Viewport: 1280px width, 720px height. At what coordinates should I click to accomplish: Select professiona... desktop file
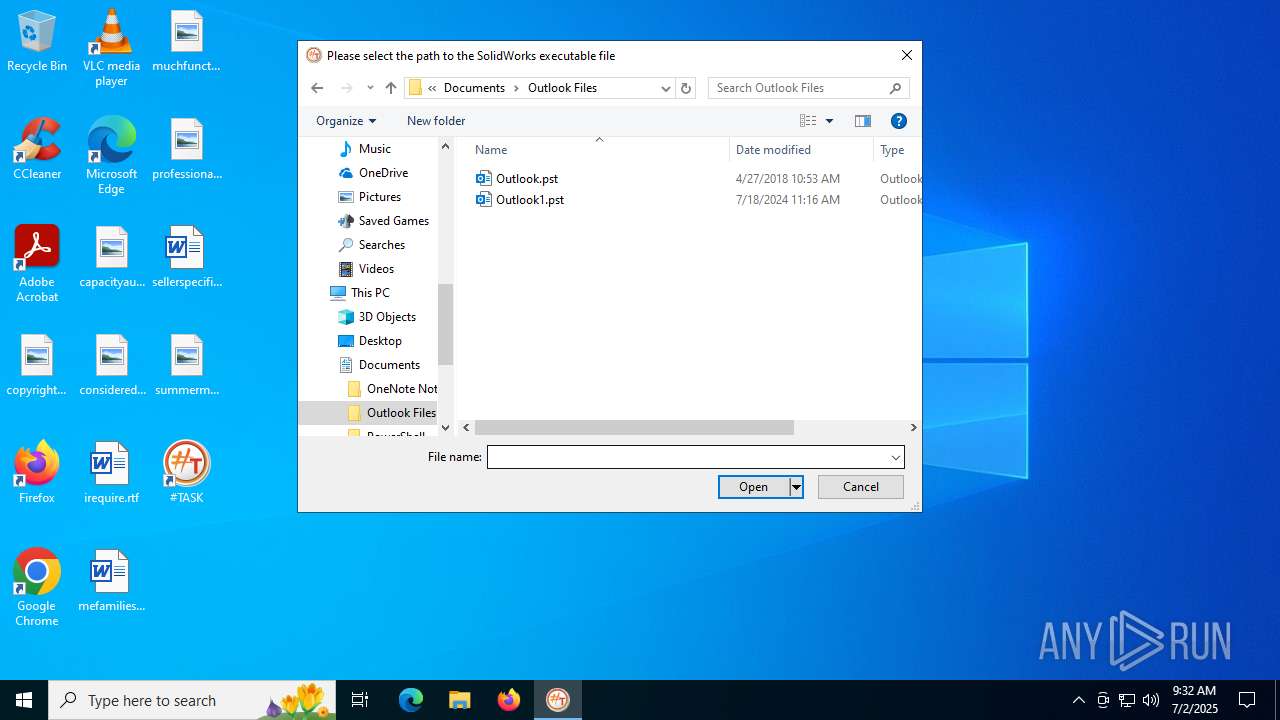click(x=186, y=150)
